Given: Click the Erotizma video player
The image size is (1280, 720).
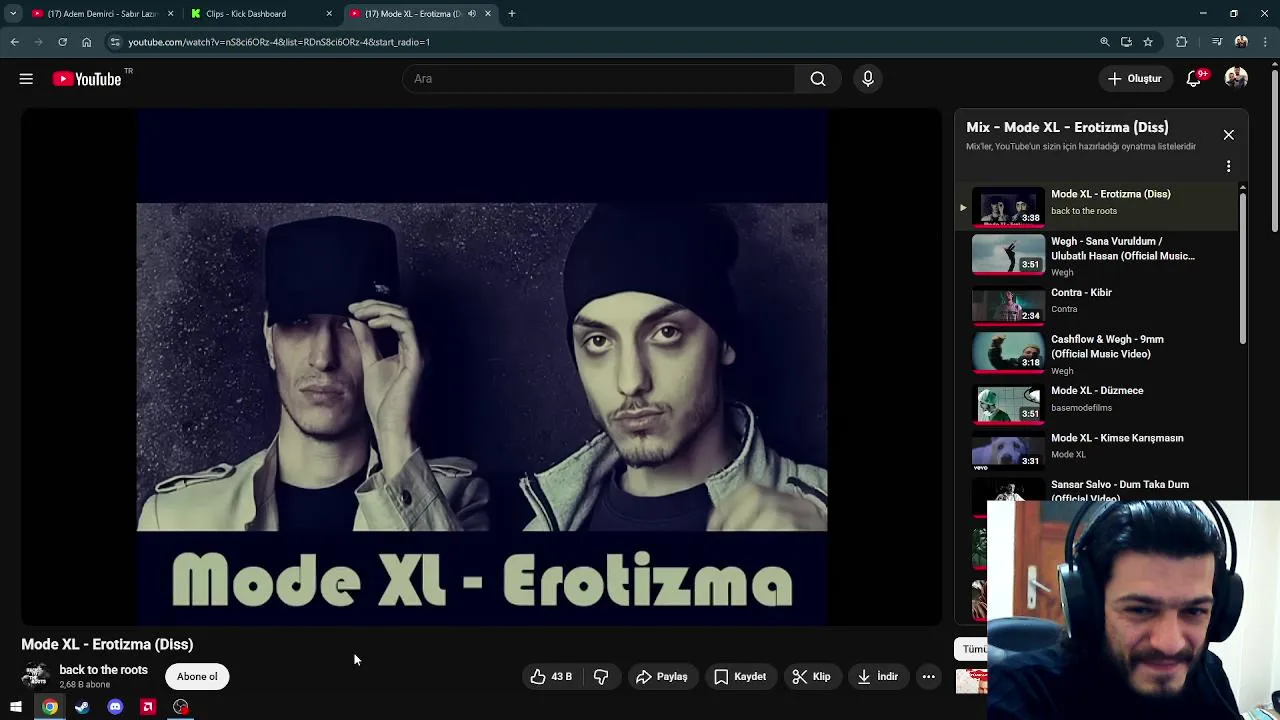Looking at the screenshot, I should click(x=481, y=367).
